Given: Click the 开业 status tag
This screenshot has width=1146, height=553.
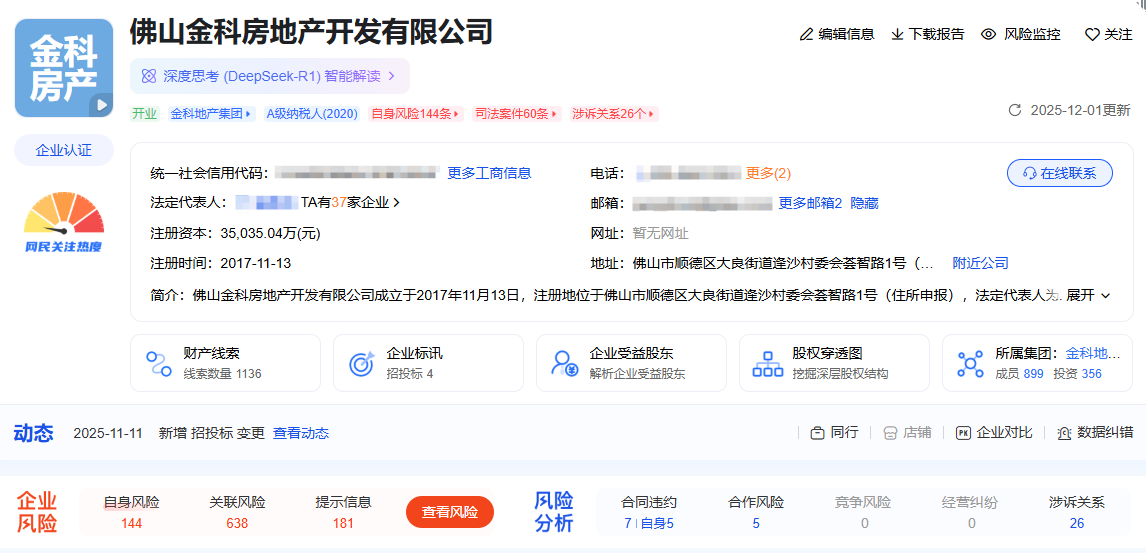Looking at the screenshot, I should click(145, 114).
